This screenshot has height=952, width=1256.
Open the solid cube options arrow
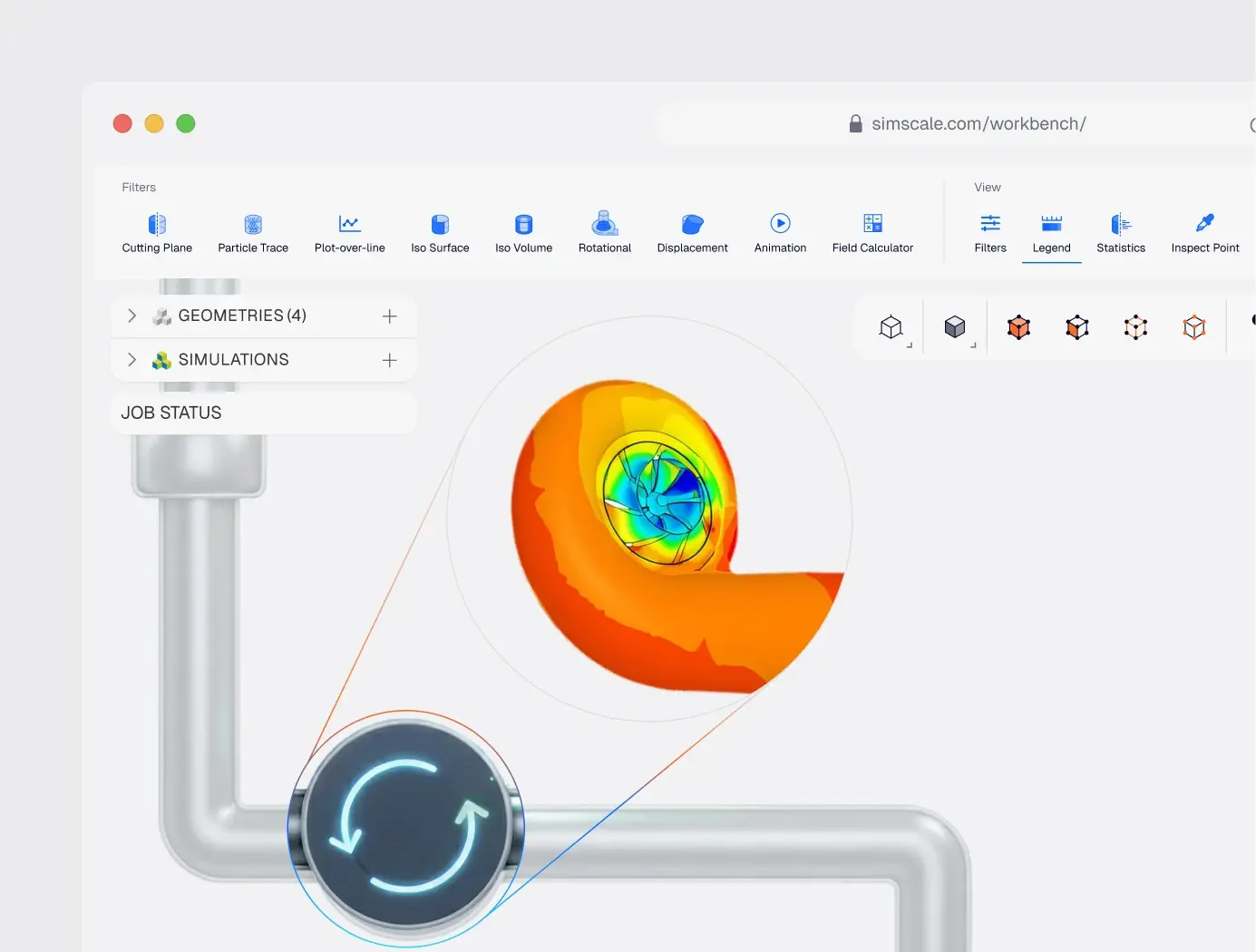click(973, 345)
